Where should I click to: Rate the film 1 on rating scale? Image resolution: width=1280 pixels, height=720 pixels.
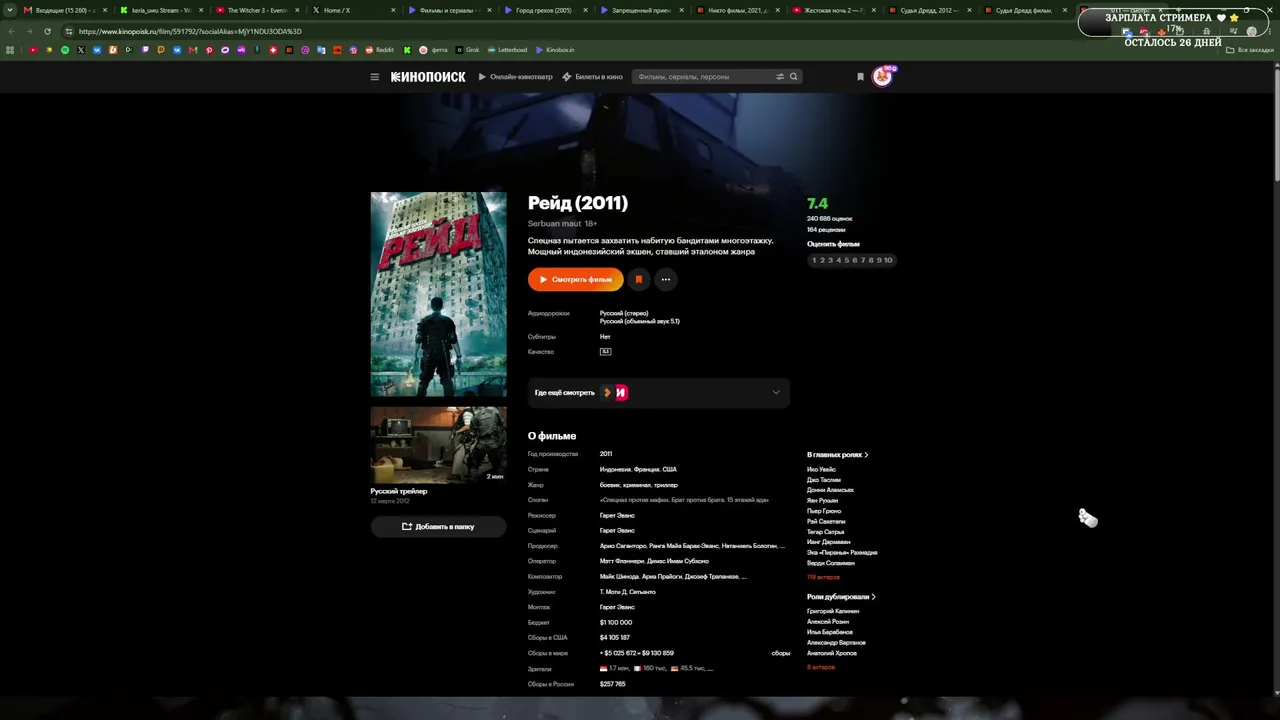point(814,260)
